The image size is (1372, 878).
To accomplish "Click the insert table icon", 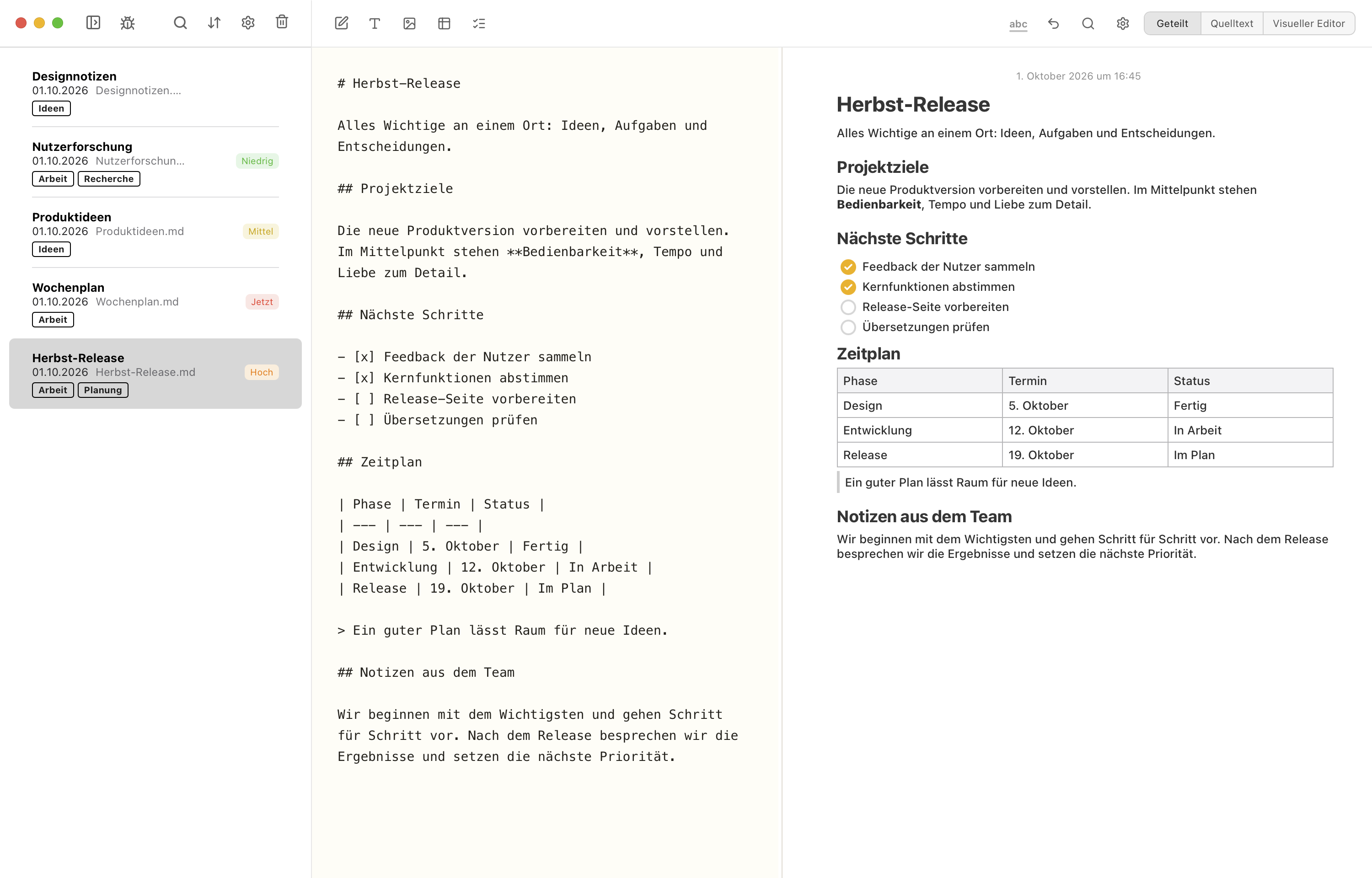I will [444, 23].
